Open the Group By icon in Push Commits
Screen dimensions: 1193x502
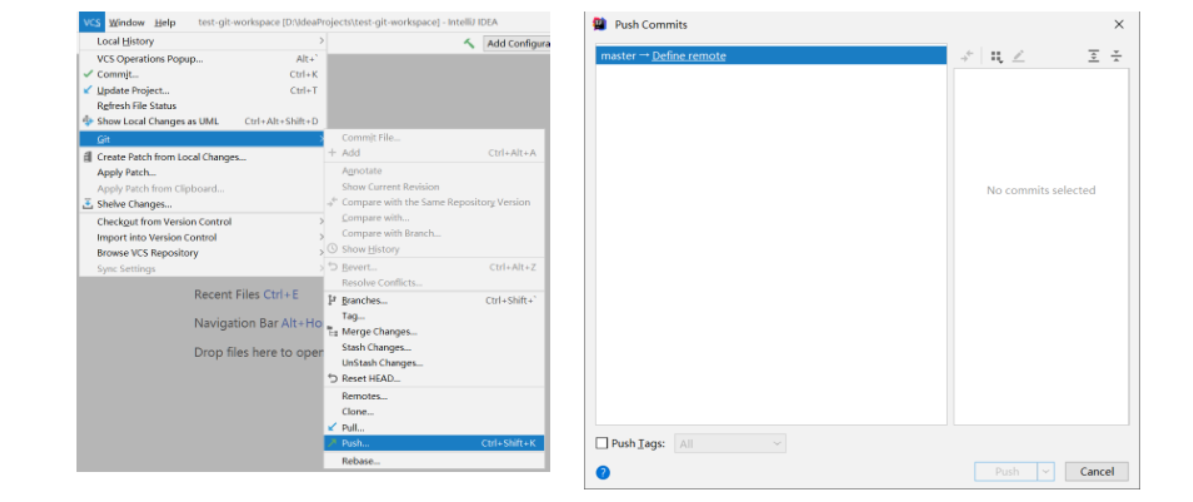click(x=996, y=56)
